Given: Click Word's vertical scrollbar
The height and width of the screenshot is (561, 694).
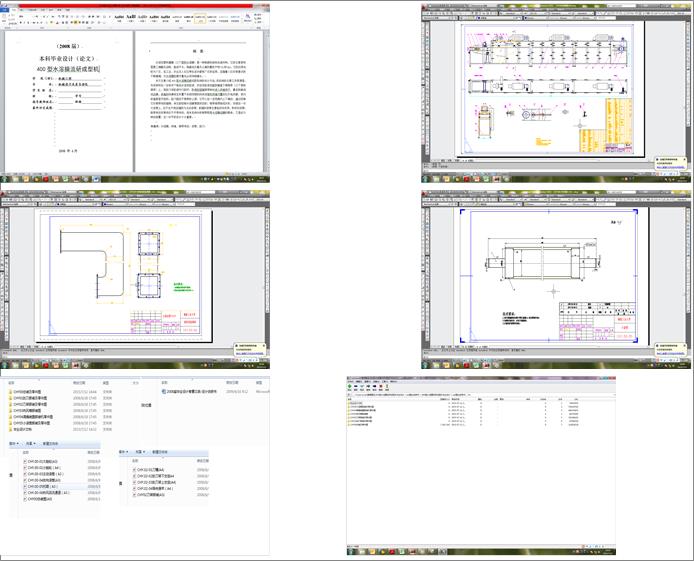Looking at the screenshot, I should pyautogui.click(x=266, y=100).
